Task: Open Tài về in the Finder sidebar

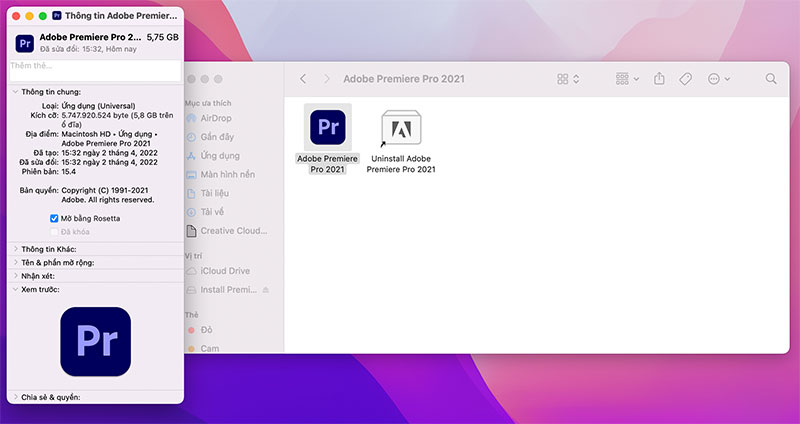Action: point(212,212)
